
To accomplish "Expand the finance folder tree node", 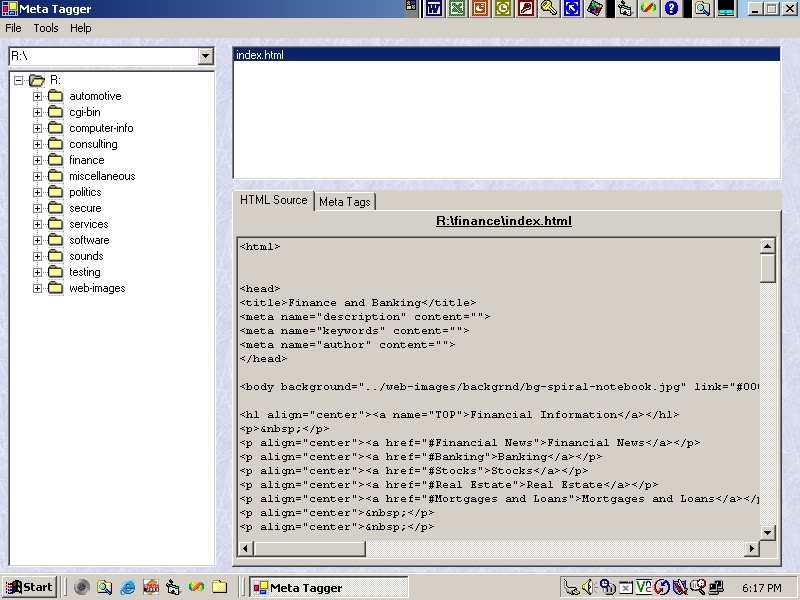I will 38,160.
